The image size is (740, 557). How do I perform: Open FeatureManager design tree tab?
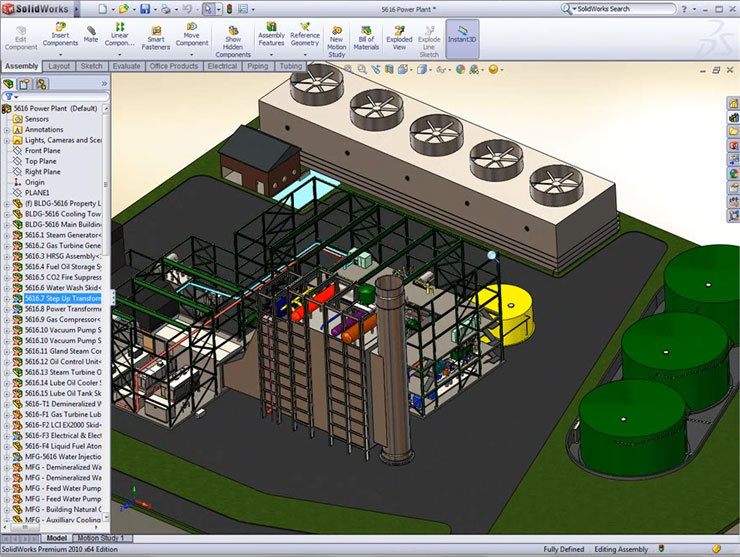tap(8, 84)
